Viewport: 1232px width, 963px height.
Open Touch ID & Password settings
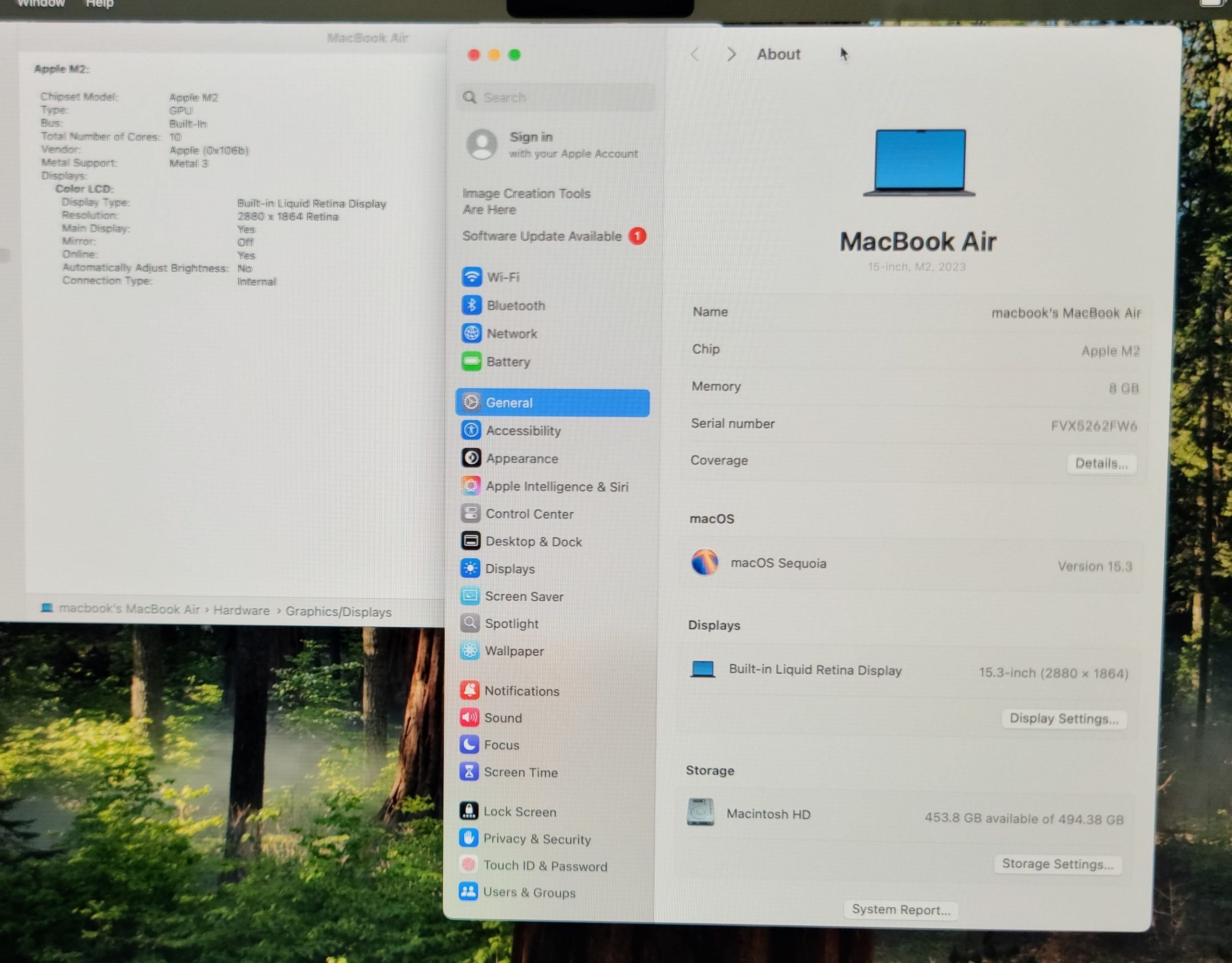click(x=544, y=865)
